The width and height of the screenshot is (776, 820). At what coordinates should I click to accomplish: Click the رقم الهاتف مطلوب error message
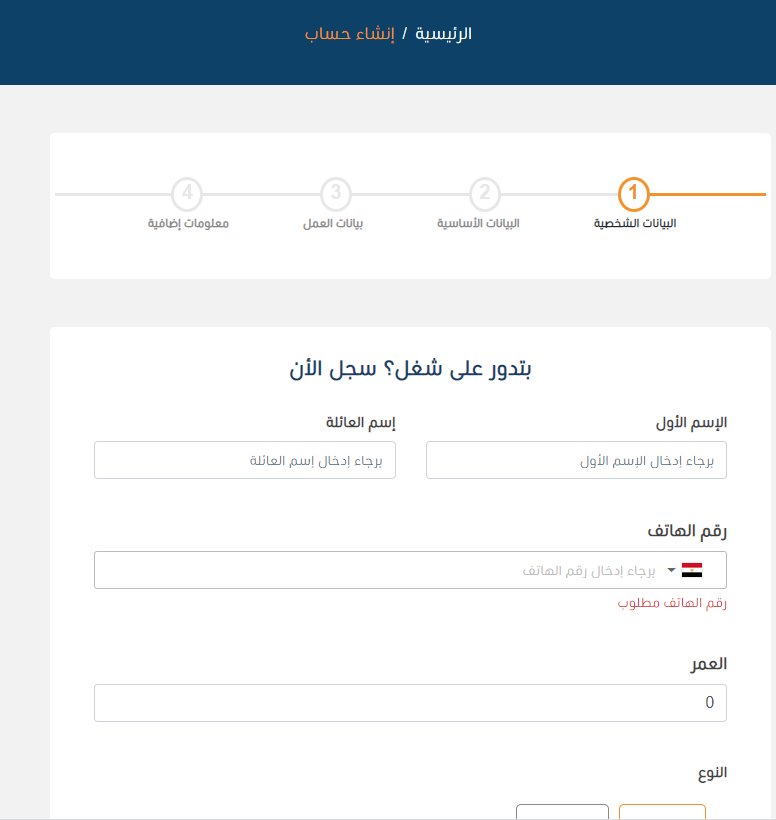pyautogui.click(x=672, y=603)
